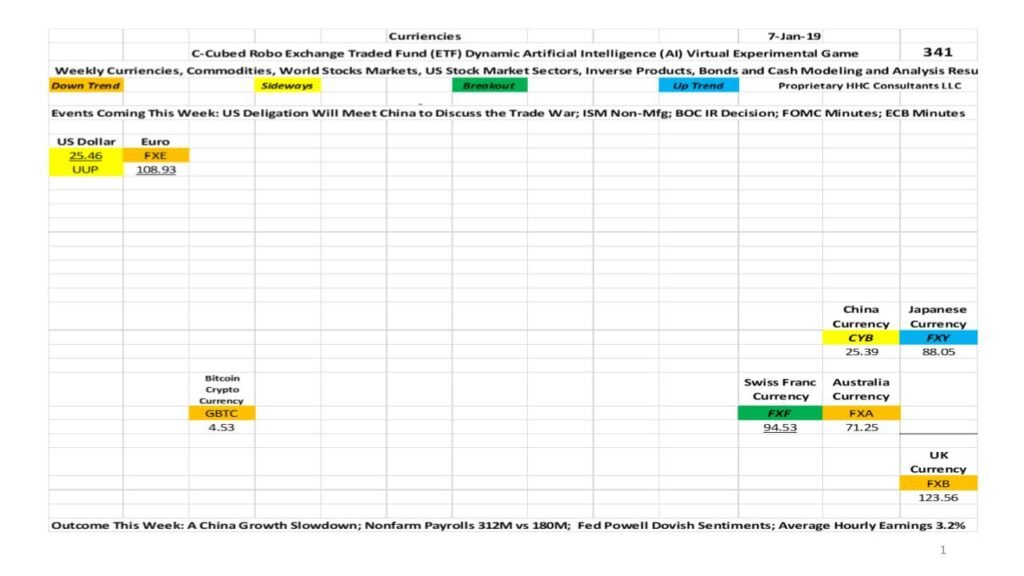Select the Curriencies title cell

pos(424,36)
